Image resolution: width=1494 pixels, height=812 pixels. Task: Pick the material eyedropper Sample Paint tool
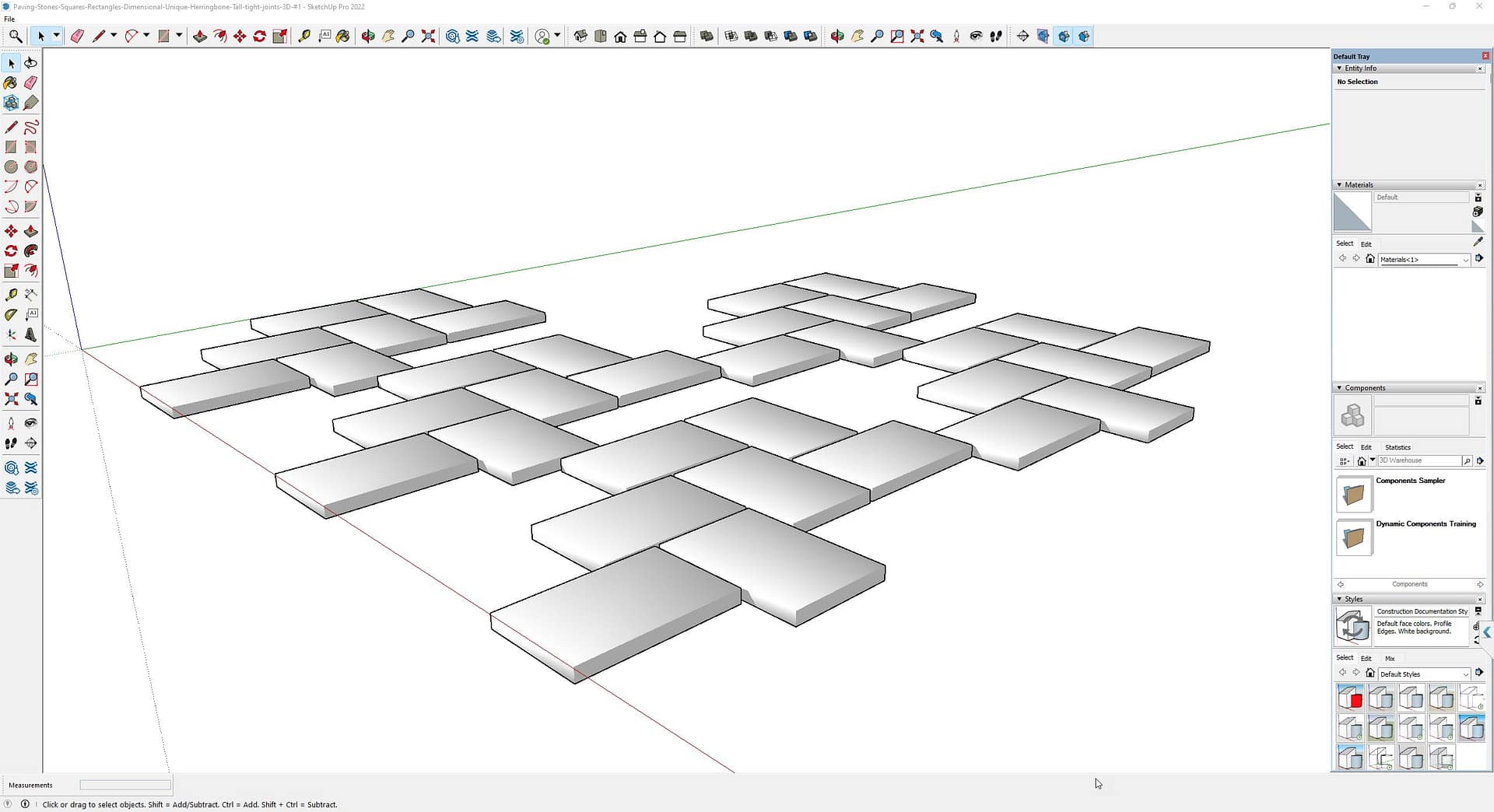1478,242
